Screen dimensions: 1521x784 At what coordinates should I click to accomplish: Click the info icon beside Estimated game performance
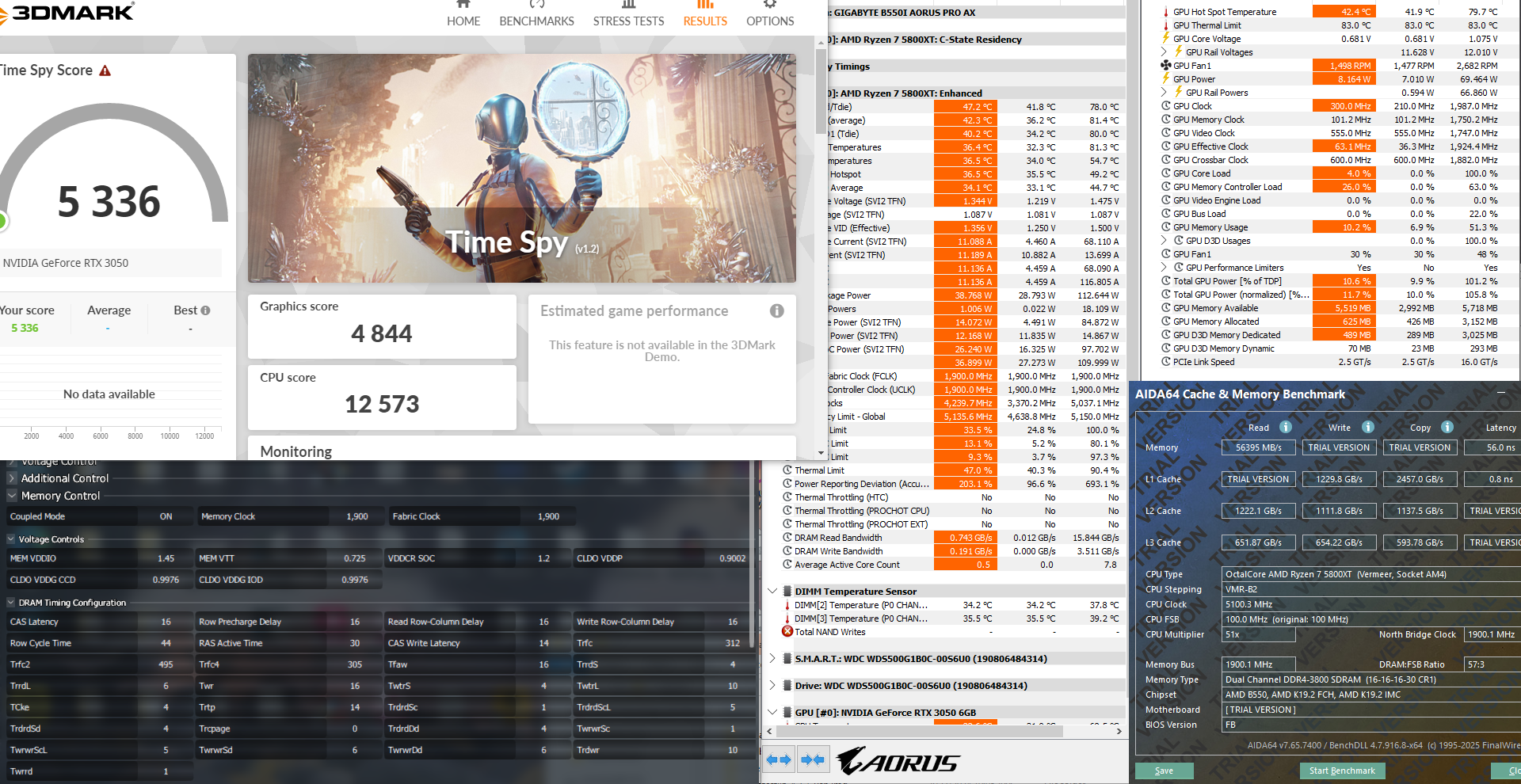[x=776, y=311]
